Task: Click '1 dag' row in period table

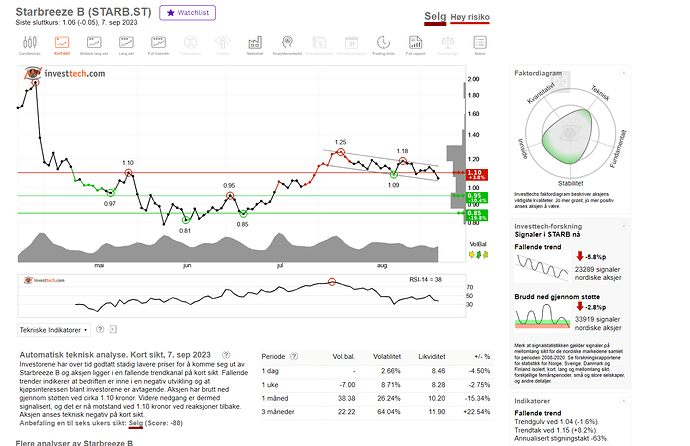Action: coord(377,371)
